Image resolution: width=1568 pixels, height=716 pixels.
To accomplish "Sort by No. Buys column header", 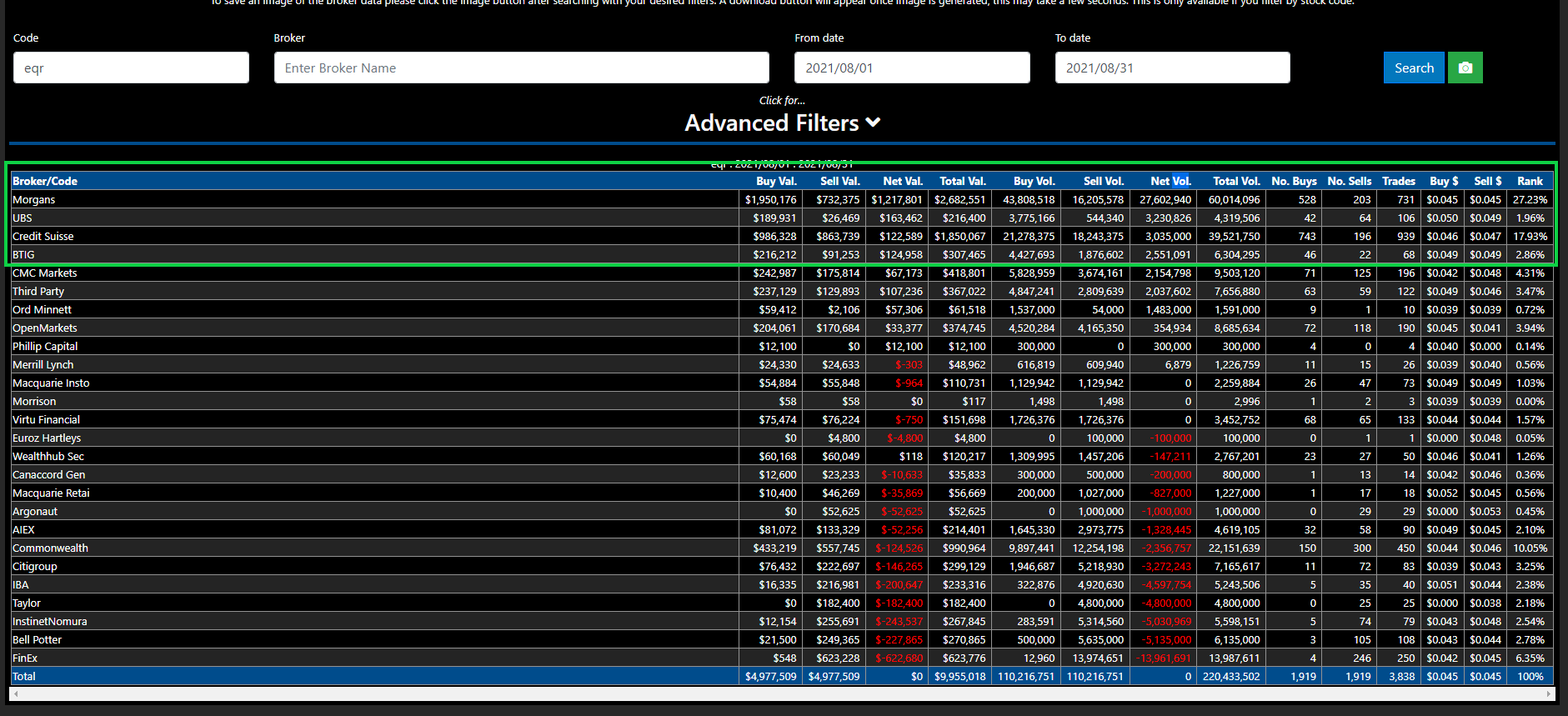I will (x=1294, y=181).
